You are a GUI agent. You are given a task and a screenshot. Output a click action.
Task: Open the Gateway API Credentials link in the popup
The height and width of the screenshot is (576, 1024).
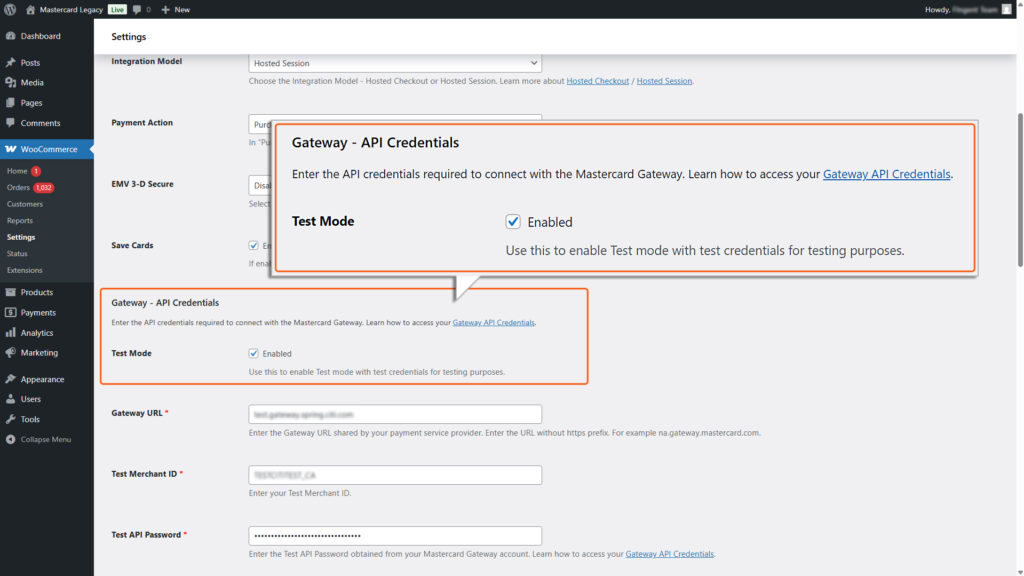click(886, 174)
